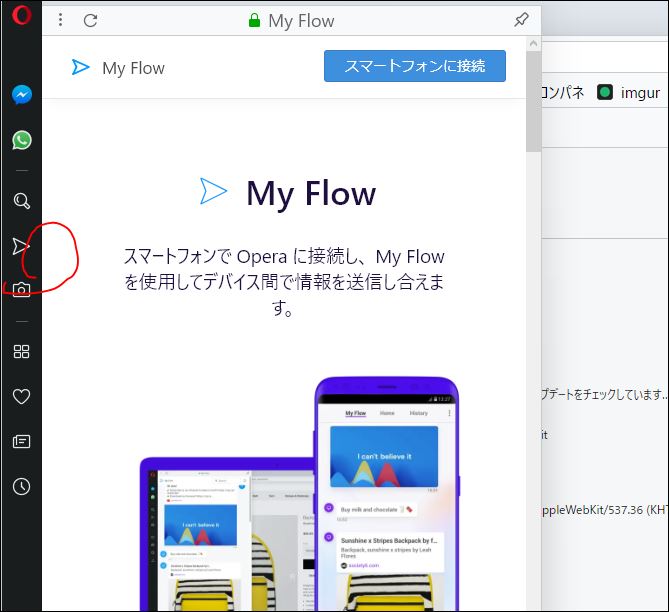Open bookmarks heart icon
The height and width of the screenshot is (612, 669).
click(21, 396)
